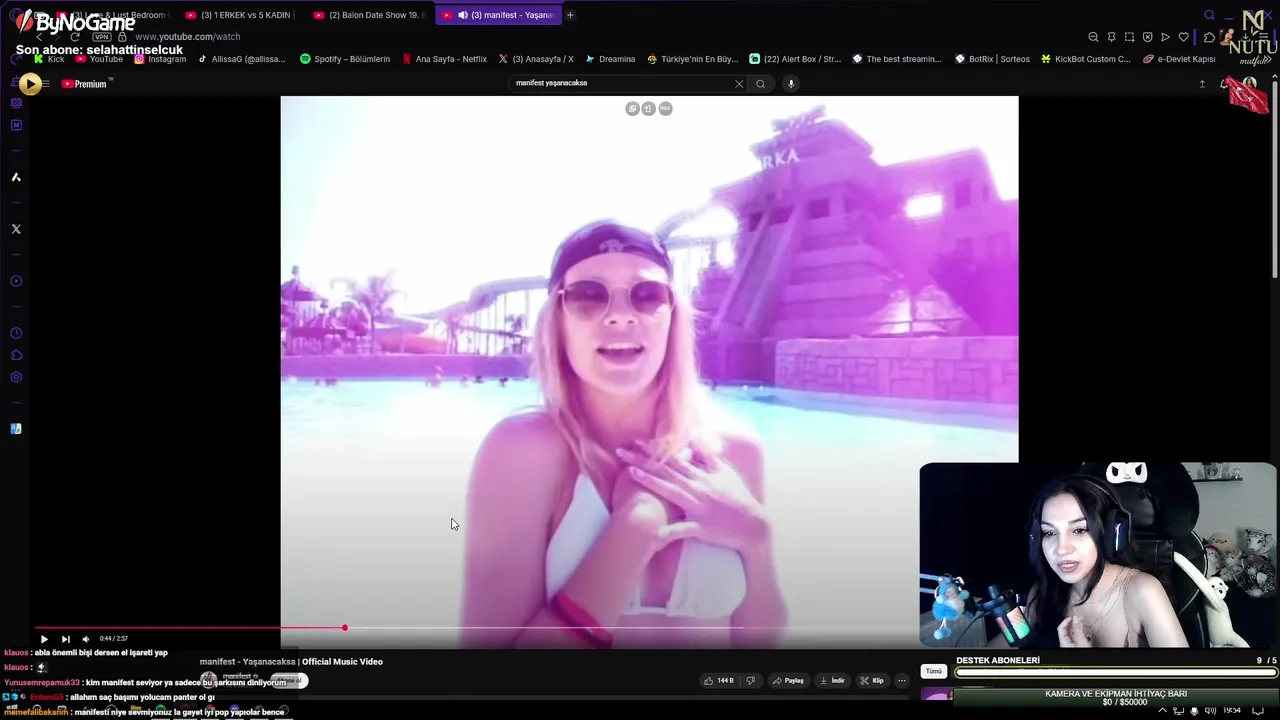Select the Tümü filter chip
Viewport: 1280px width, 720px height.
click(x=933, y=672)
